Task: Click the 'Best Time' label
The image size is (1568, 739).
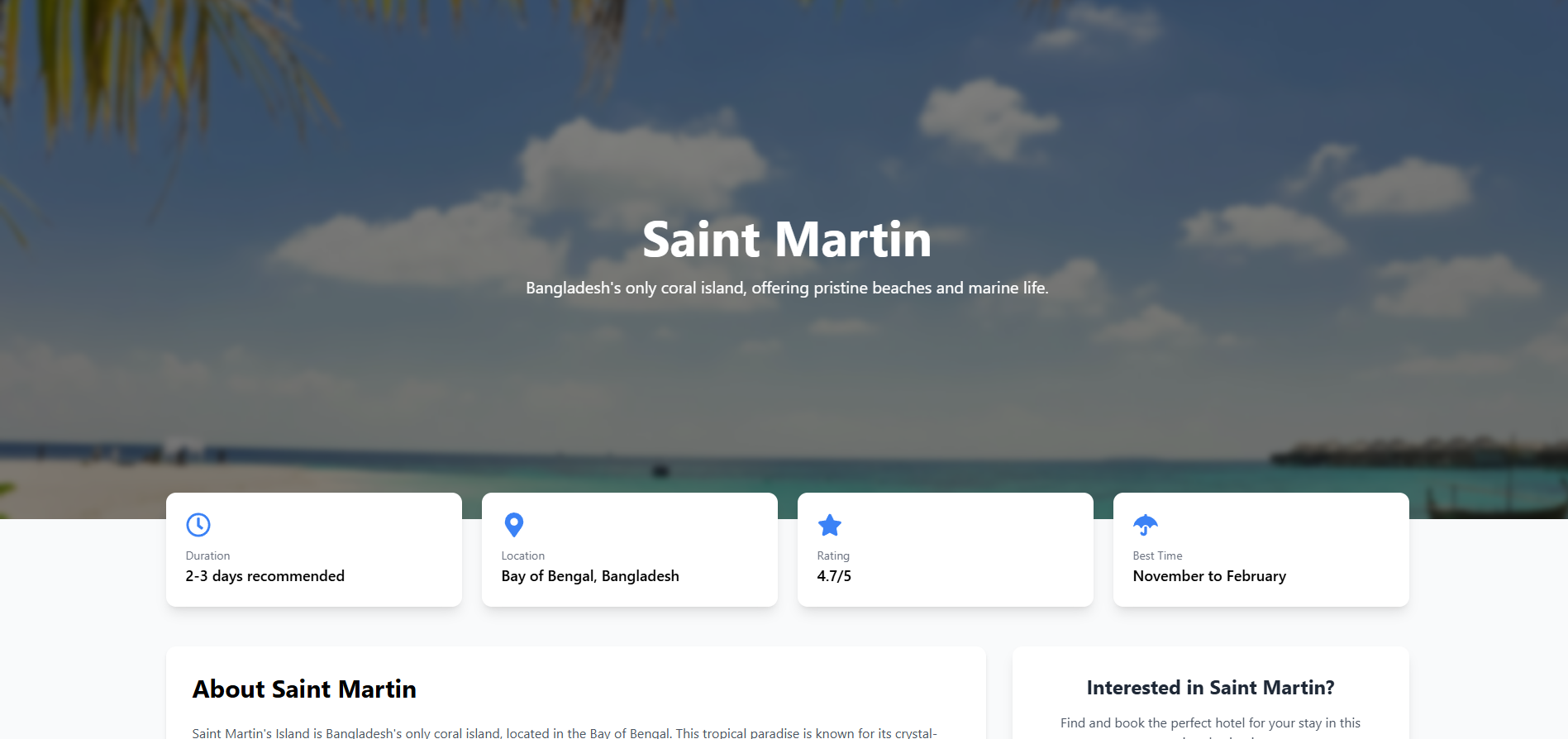Action: point(1157,555)
